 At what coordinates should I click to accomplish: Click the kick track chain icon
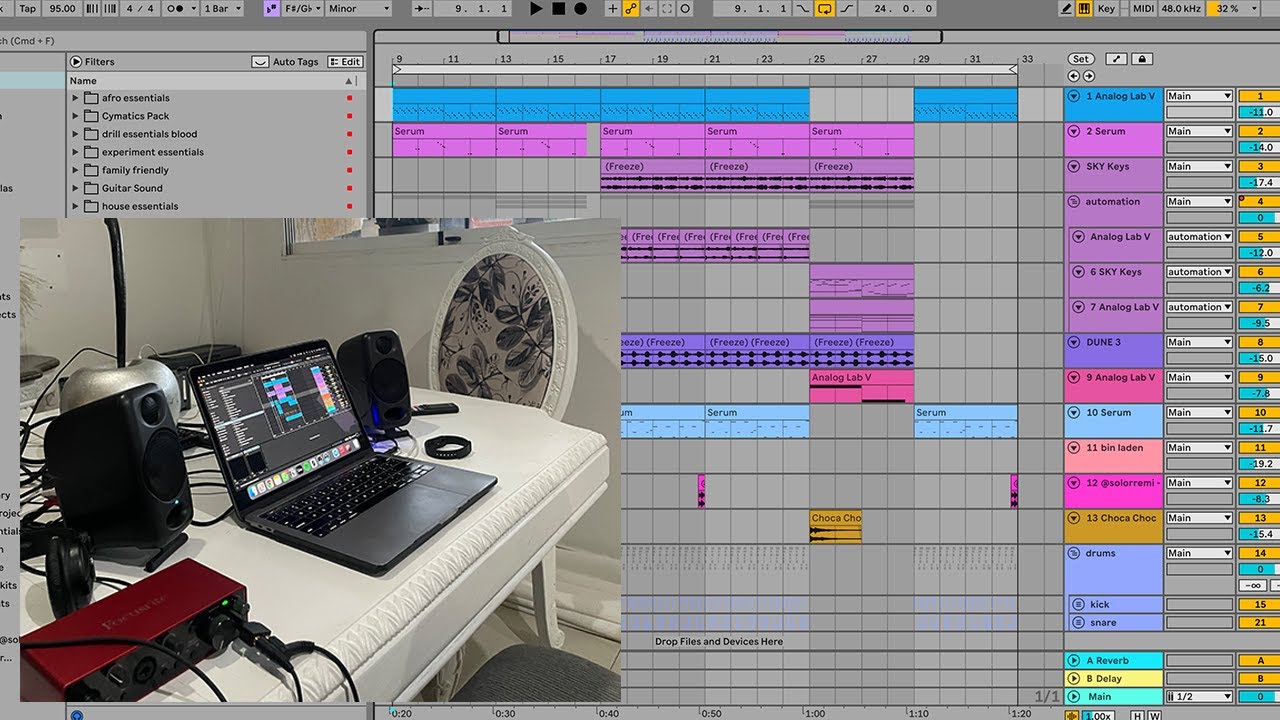(1078, 604)
